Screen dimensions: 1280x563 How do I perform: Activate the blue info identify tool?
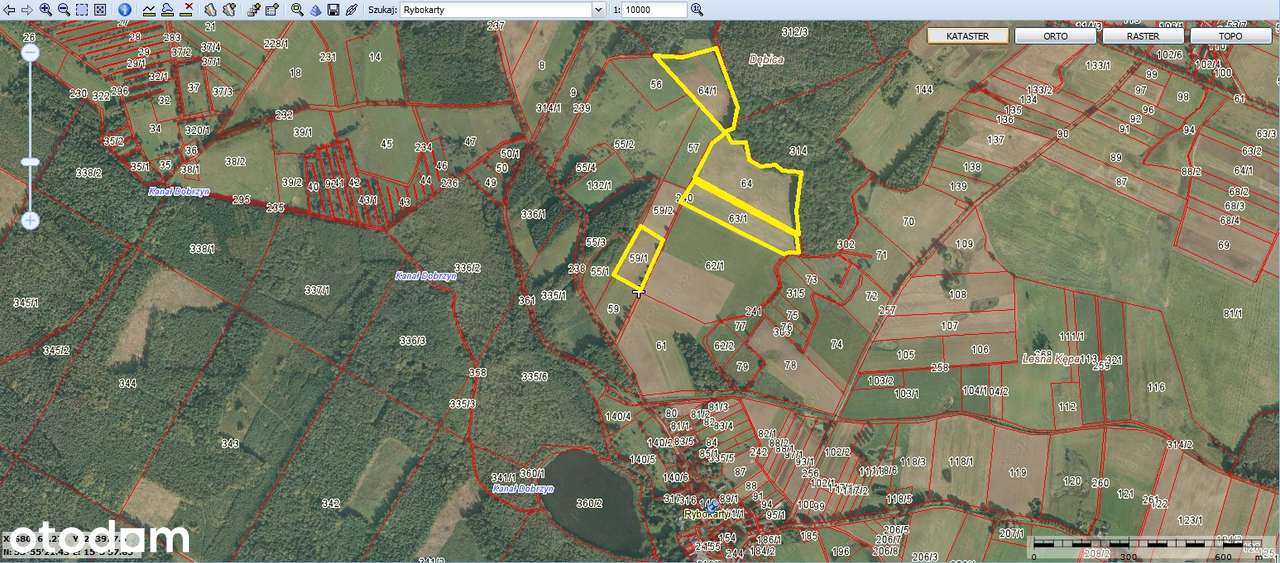click(x=125, y=10)
